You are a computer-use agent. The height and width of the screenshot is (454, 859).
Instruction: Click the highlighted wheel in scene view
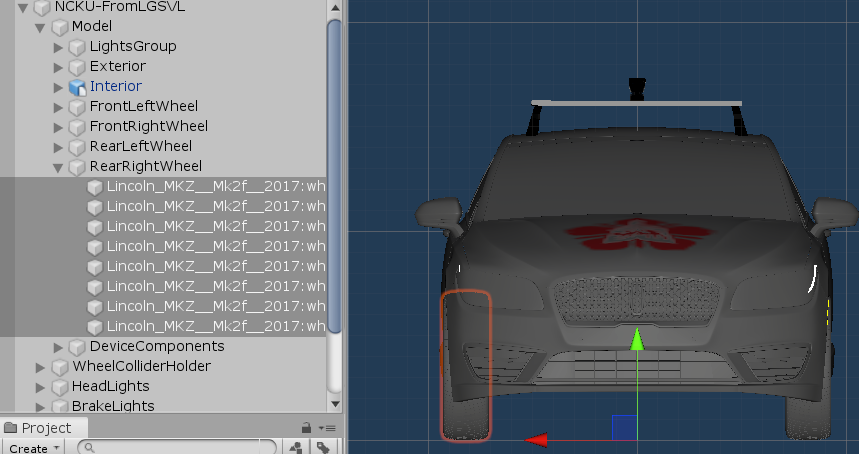click(466, 365)
